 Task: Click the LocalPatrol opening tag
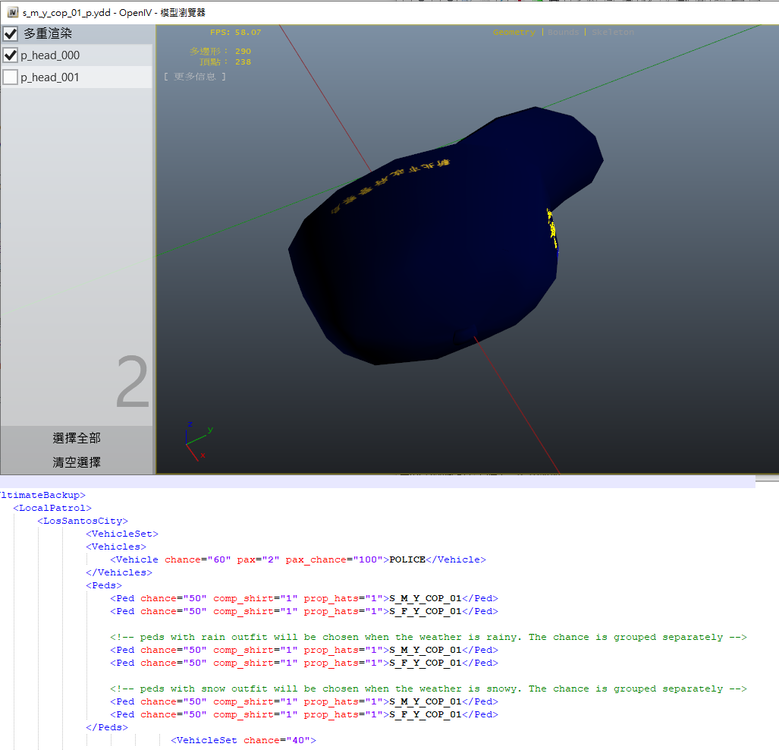pos(52,508)
